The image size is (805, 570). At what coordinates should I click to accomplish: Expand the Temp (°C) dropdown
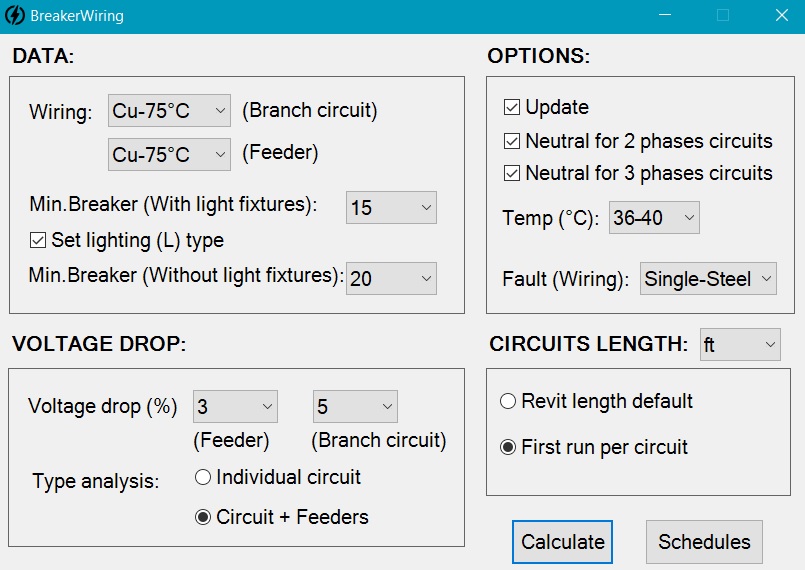point(654,217)
